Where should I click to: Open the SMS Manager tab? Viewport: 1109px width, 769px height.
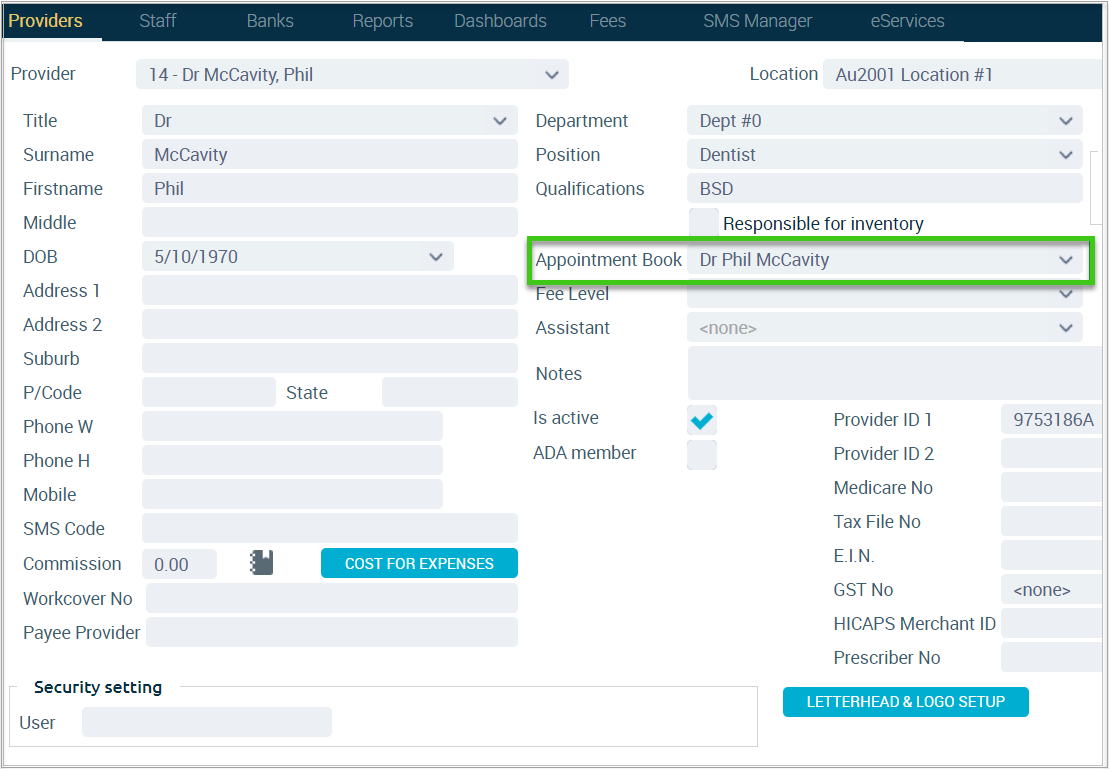pyautogui.click(x=757, y=21)
